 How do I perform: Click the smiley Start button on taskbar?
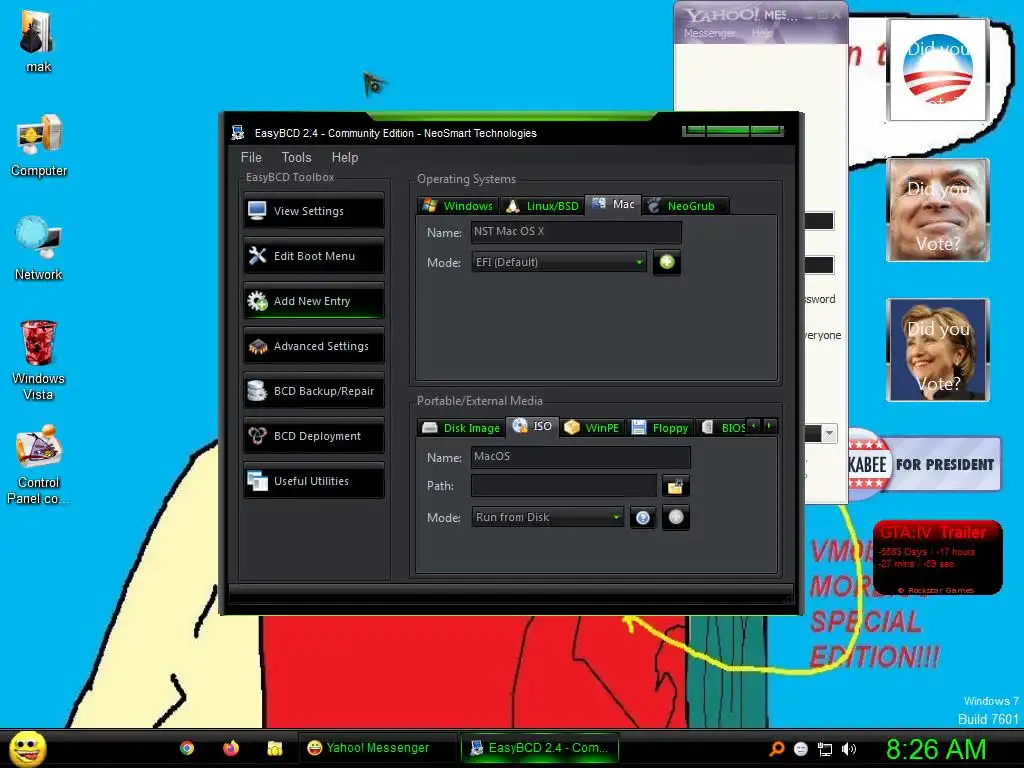[27, 748]
